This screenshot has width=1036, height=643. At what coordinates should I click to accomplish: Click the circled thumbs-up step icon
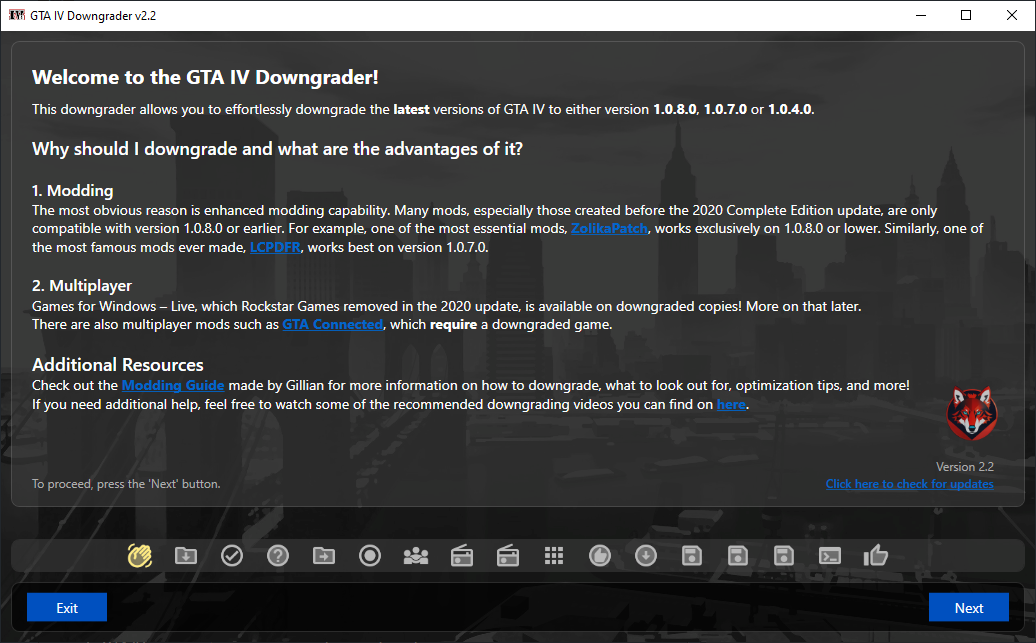pyautogui.click(x=600, y=556)
